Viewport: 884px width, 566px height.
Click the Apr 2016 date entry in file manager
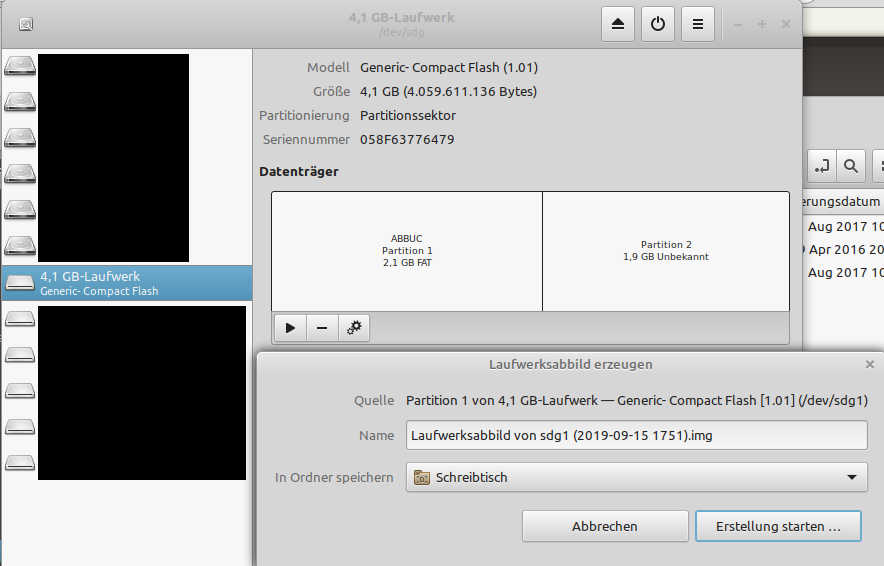(845, 249)
